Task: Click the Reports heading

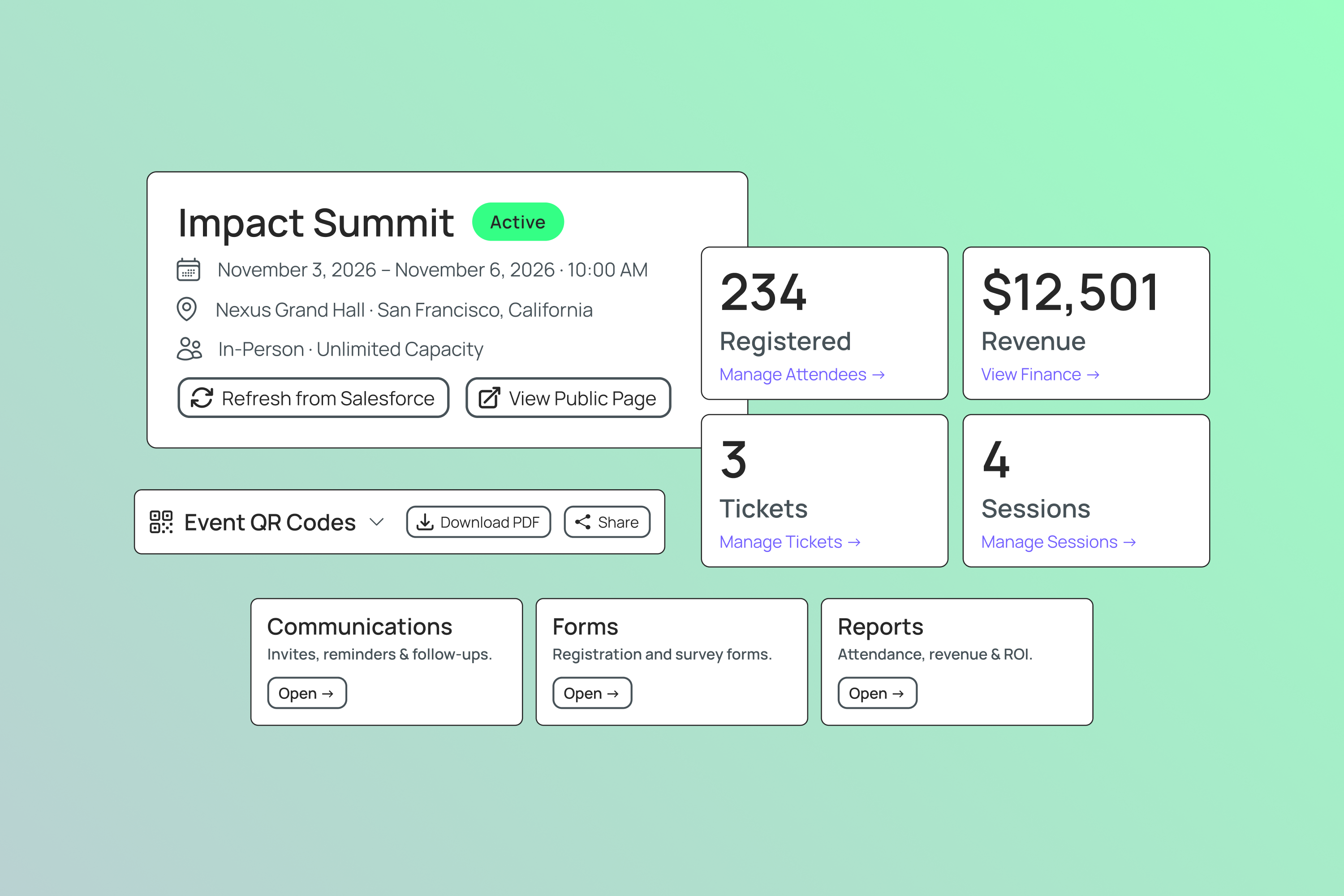Action: (x=880, y=628)
